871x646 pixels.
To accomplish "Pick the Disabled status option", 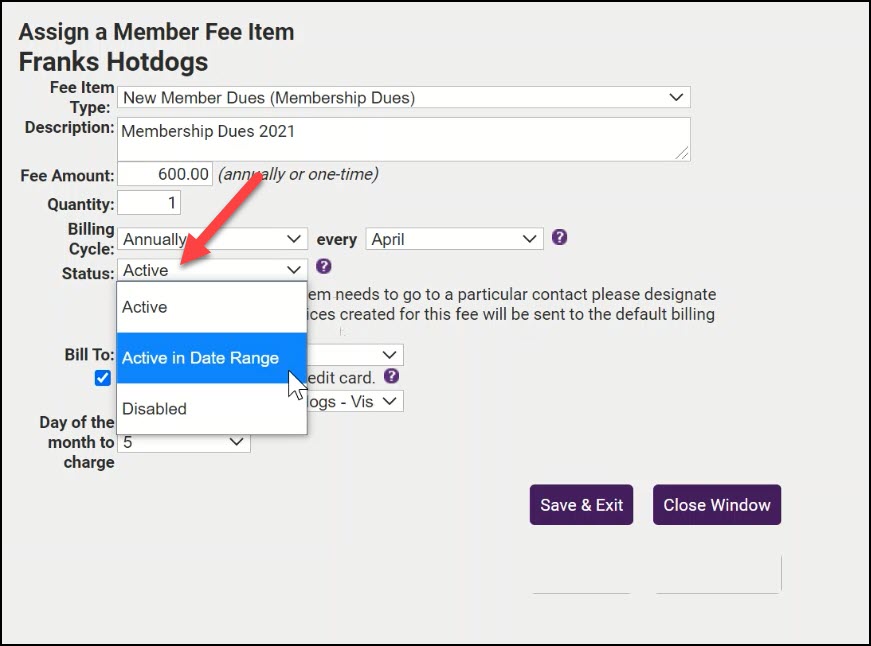I will coord(211,409).
